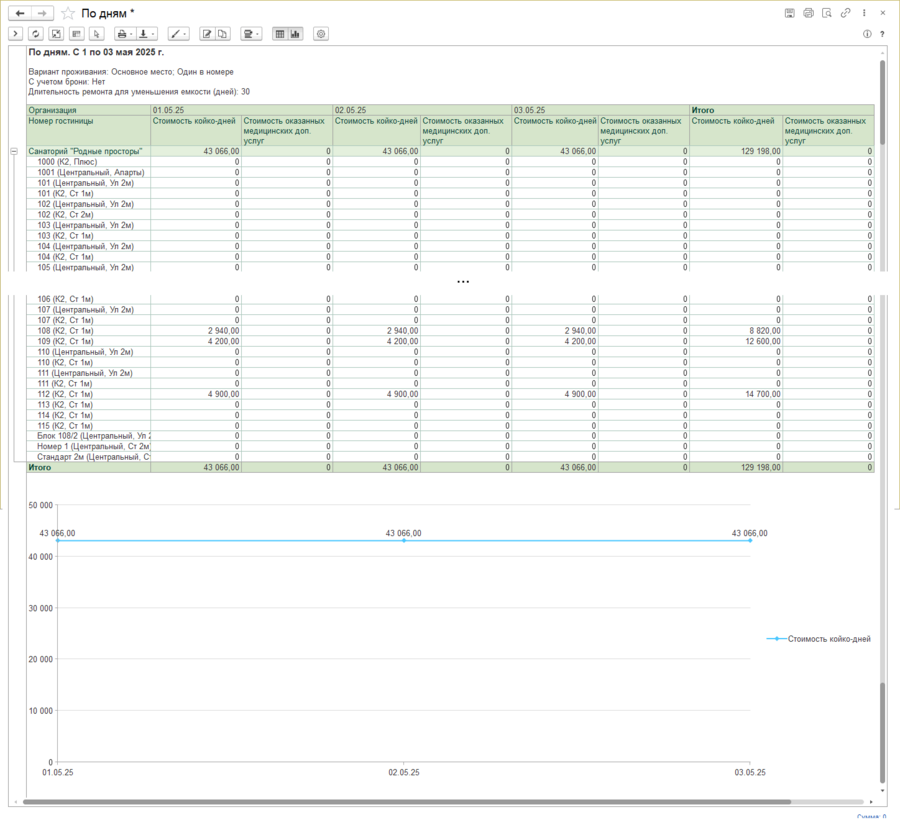This screenshot has width=900, height=820.
Task: Navigate back with left arrow button
Action: [x=19, y=13]
